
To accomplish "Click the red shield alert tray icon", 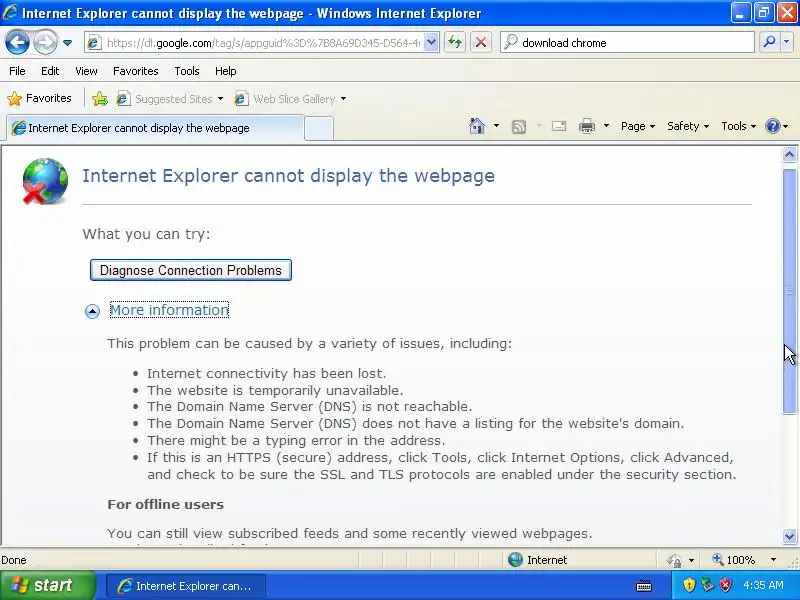I will tap(725, 585).
